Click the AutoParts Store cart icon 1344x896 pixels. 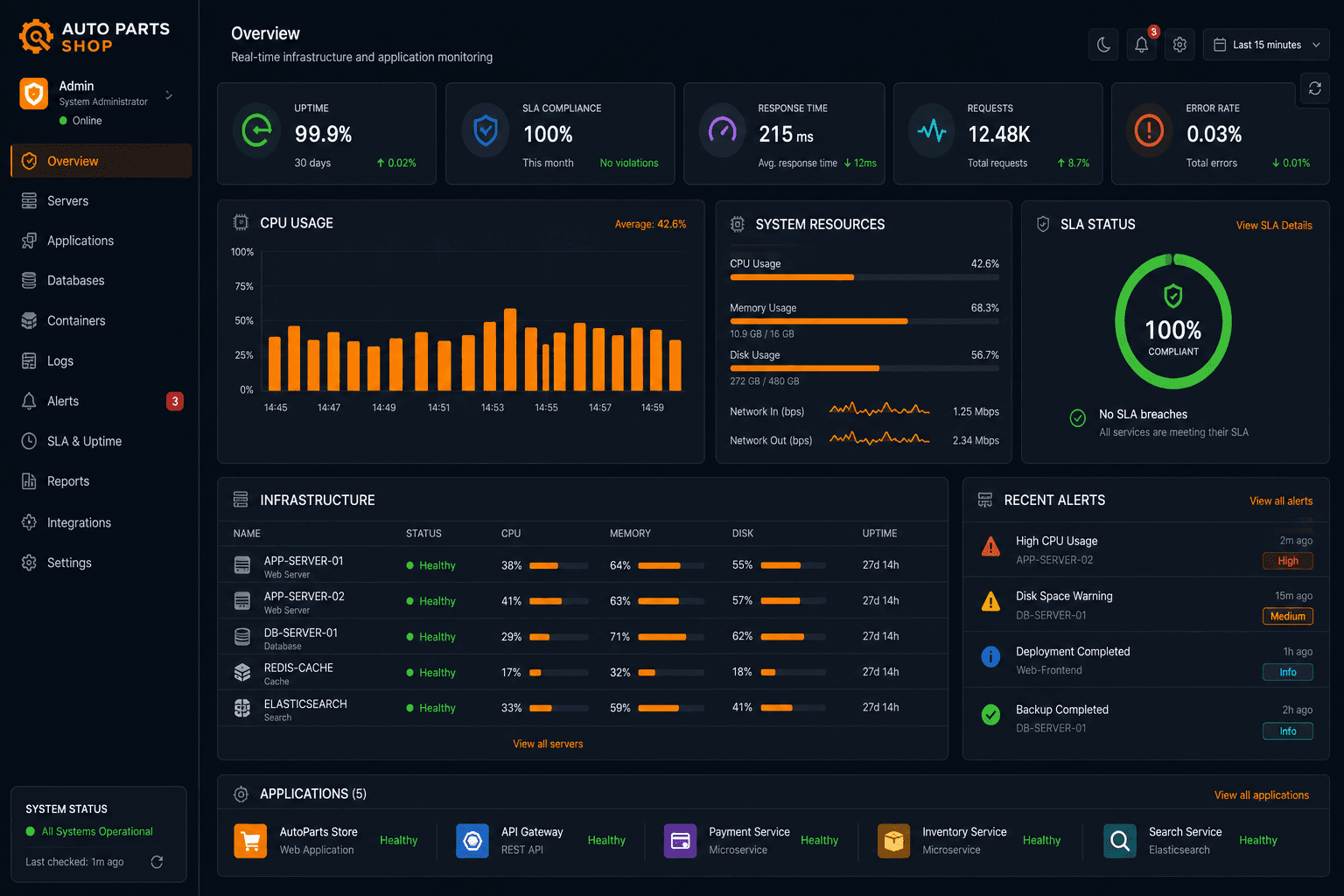250,841
